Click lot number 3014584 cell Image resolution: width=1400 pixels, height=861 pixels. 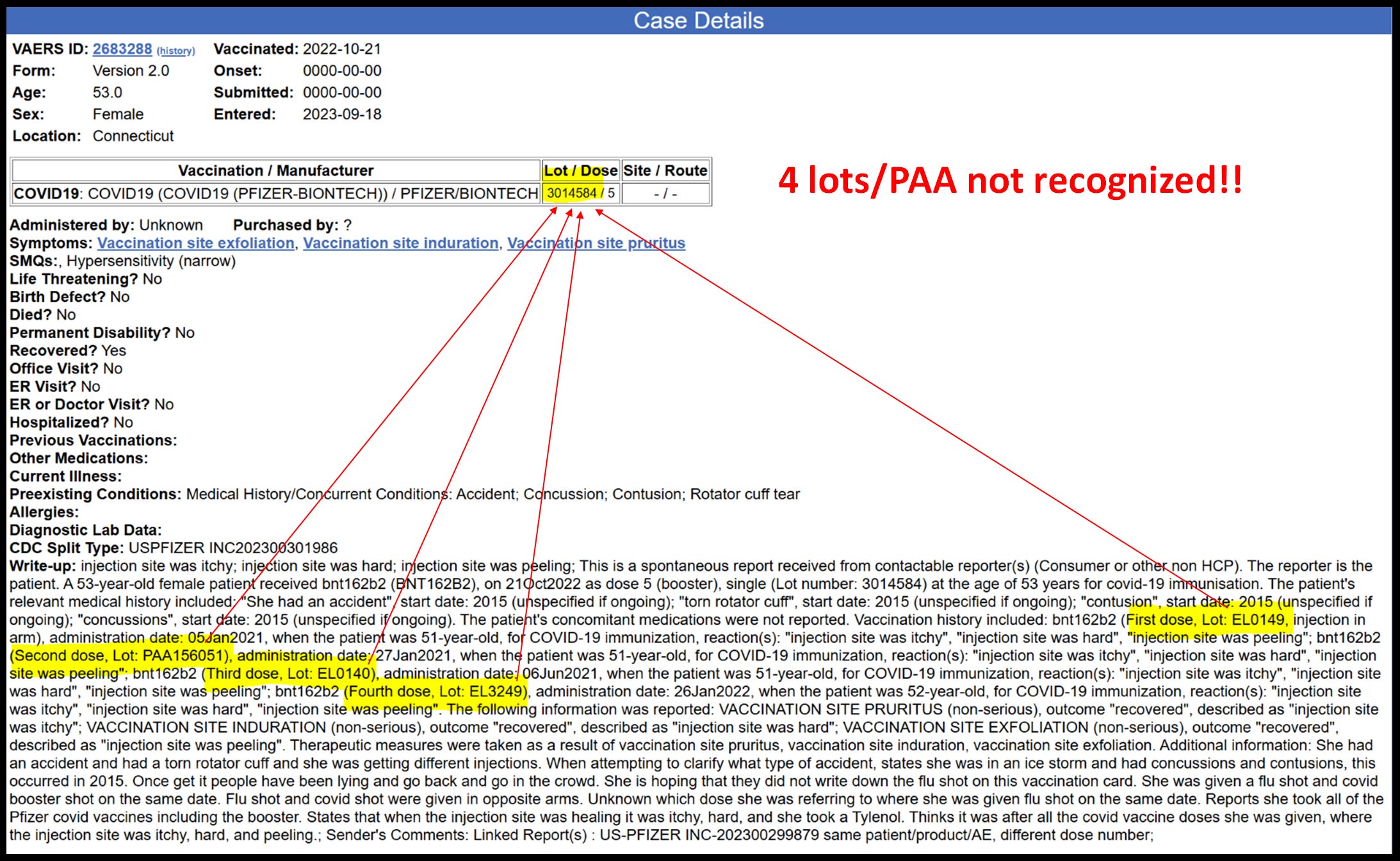pos(571,193)
